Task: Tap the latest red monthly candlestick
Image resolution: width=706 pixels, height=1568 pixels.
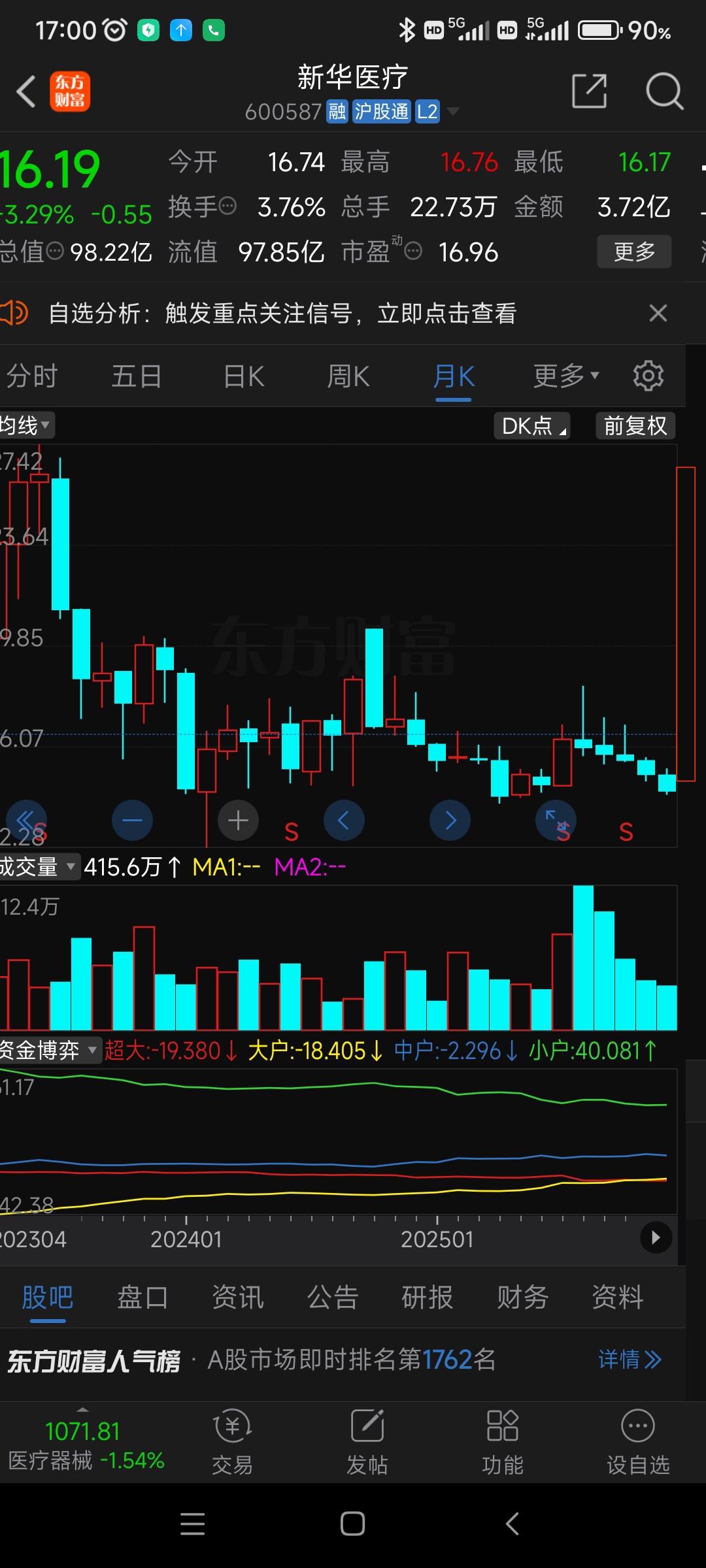Action: pyautogui.click(x=686, y=624)
